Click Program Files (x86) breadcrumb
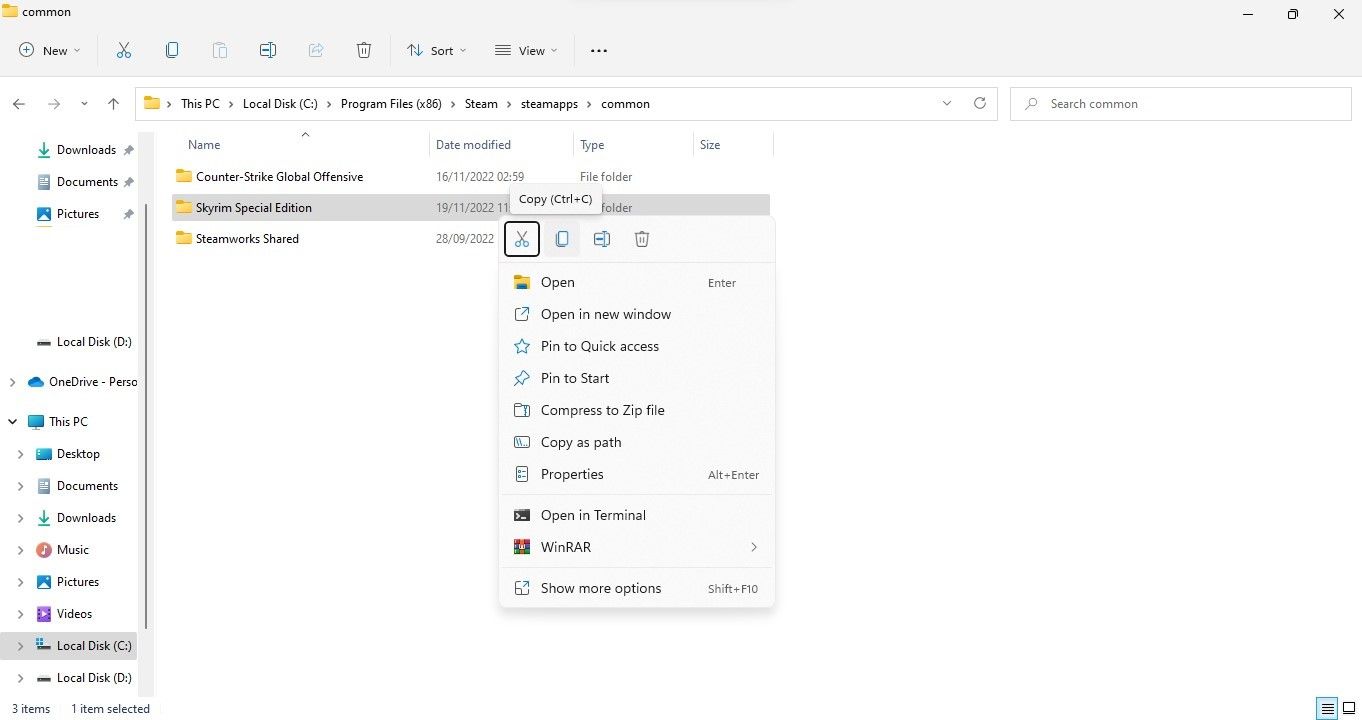The image size is (1362, 720). pyautogui.click(x=391, y=104)
